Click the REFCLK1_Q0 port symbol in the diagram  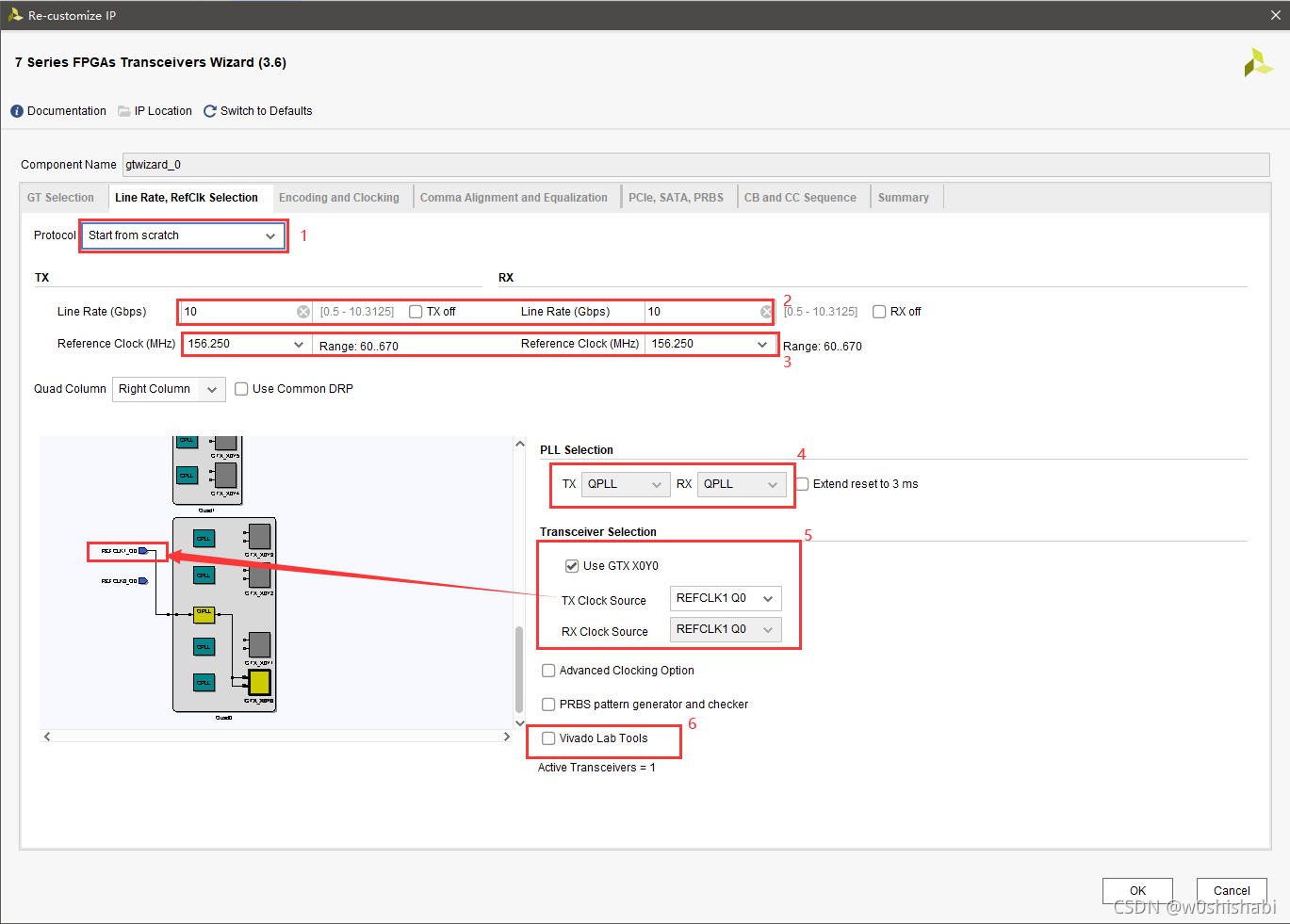(x=142, y=551)
